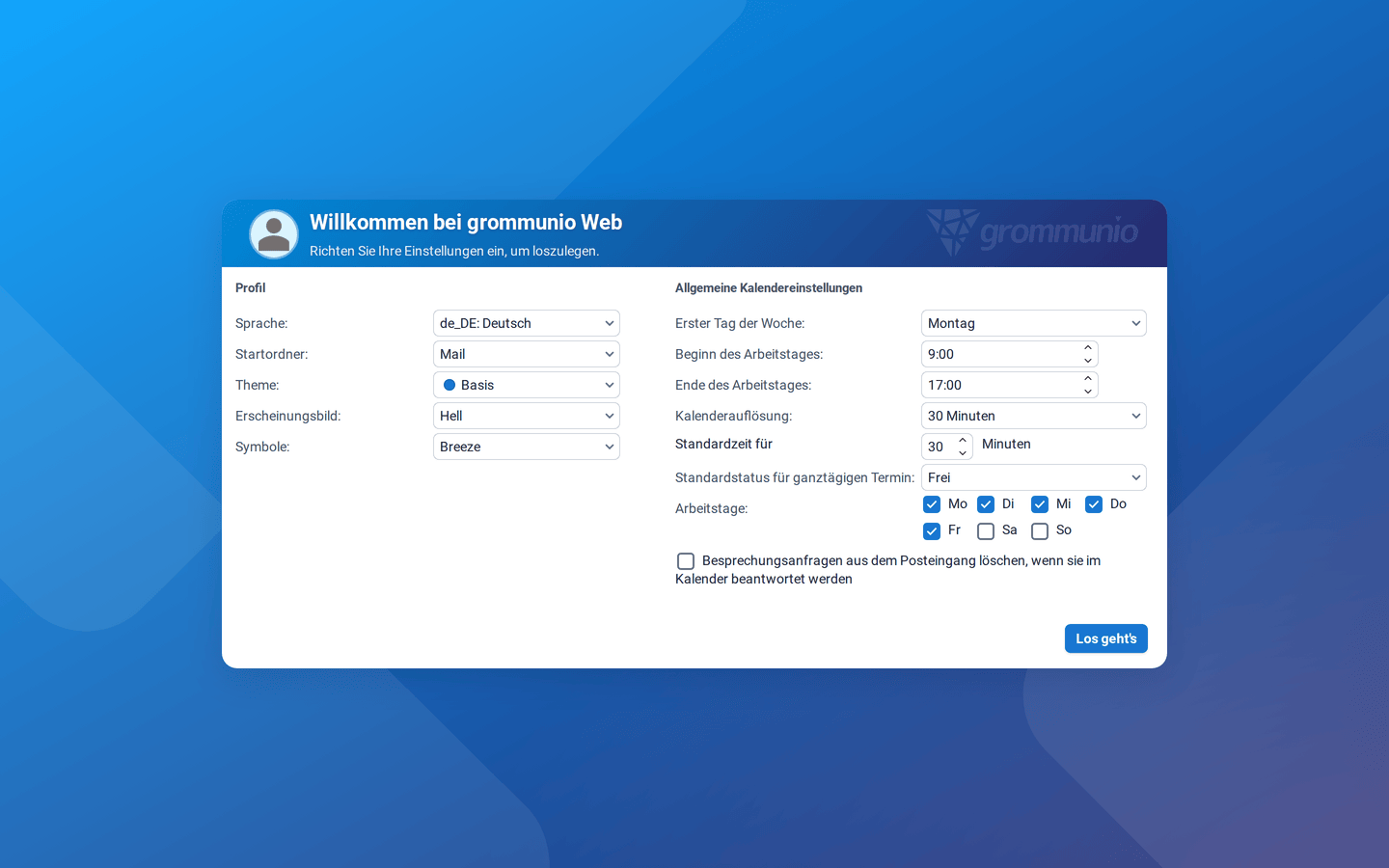Click the 'Arbeitstage:' label
Image resolution: width=1389 pixels, height=868 pixels.
pos(712,508)
